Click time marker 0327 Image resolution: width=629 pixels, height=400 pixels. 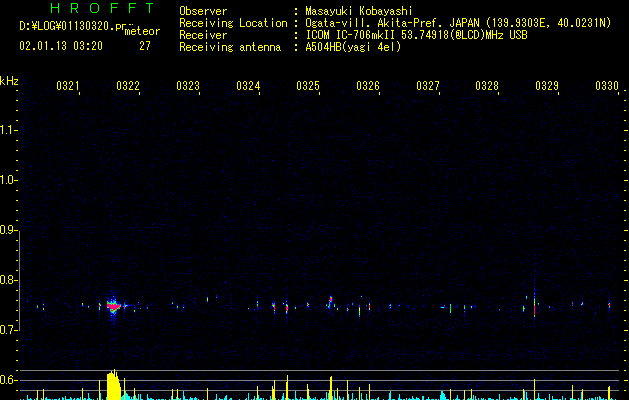[x=428, y=85]
